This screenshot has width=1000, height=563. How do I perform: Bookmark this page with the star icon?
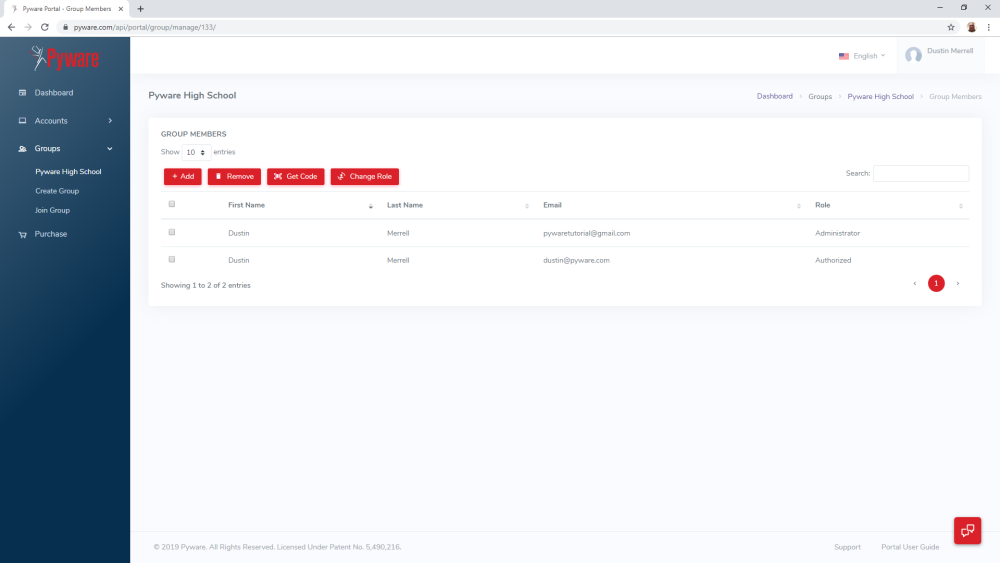[951, 27]
